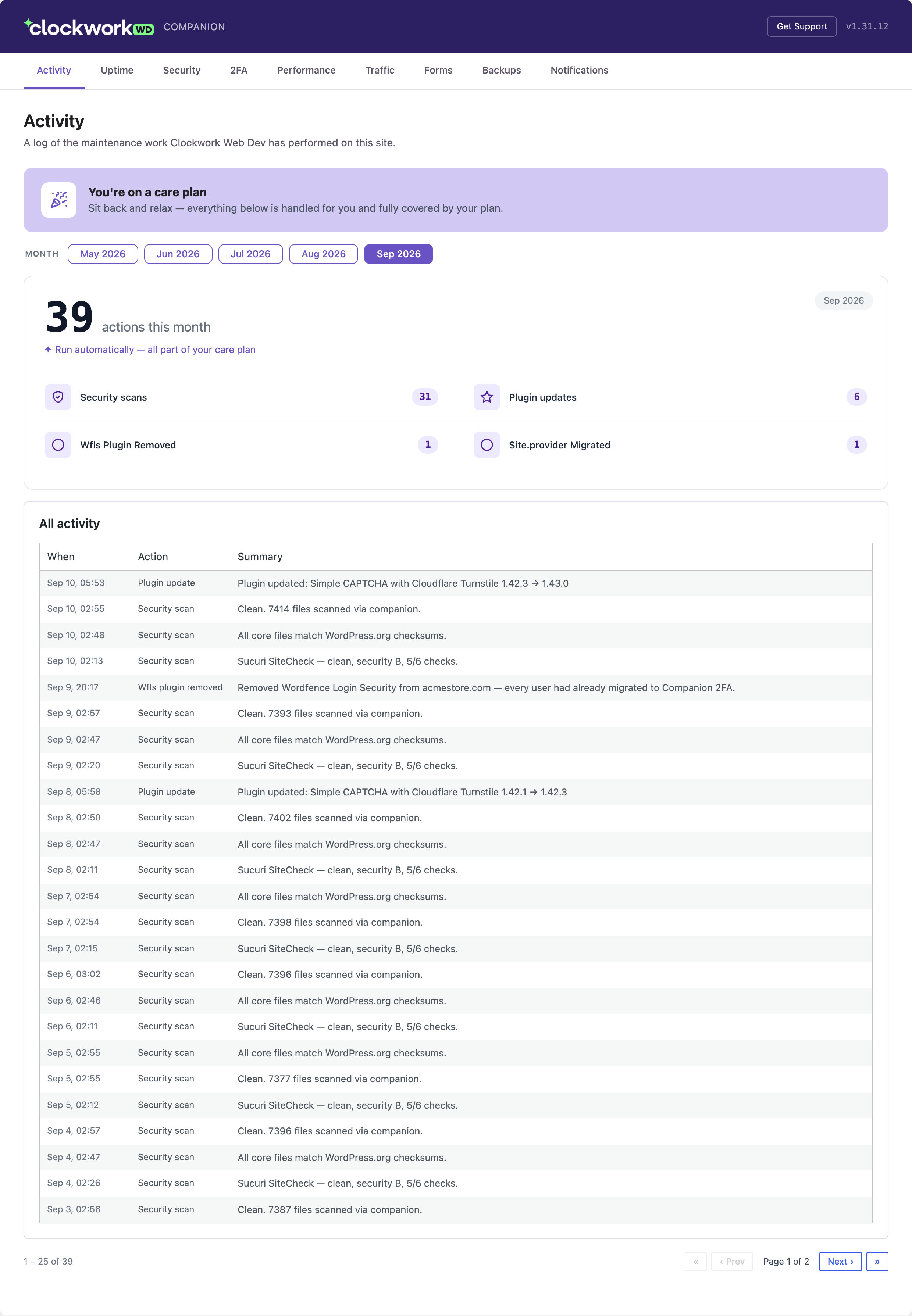Click the Plugin updates count badge 6

tap(856, 396)
